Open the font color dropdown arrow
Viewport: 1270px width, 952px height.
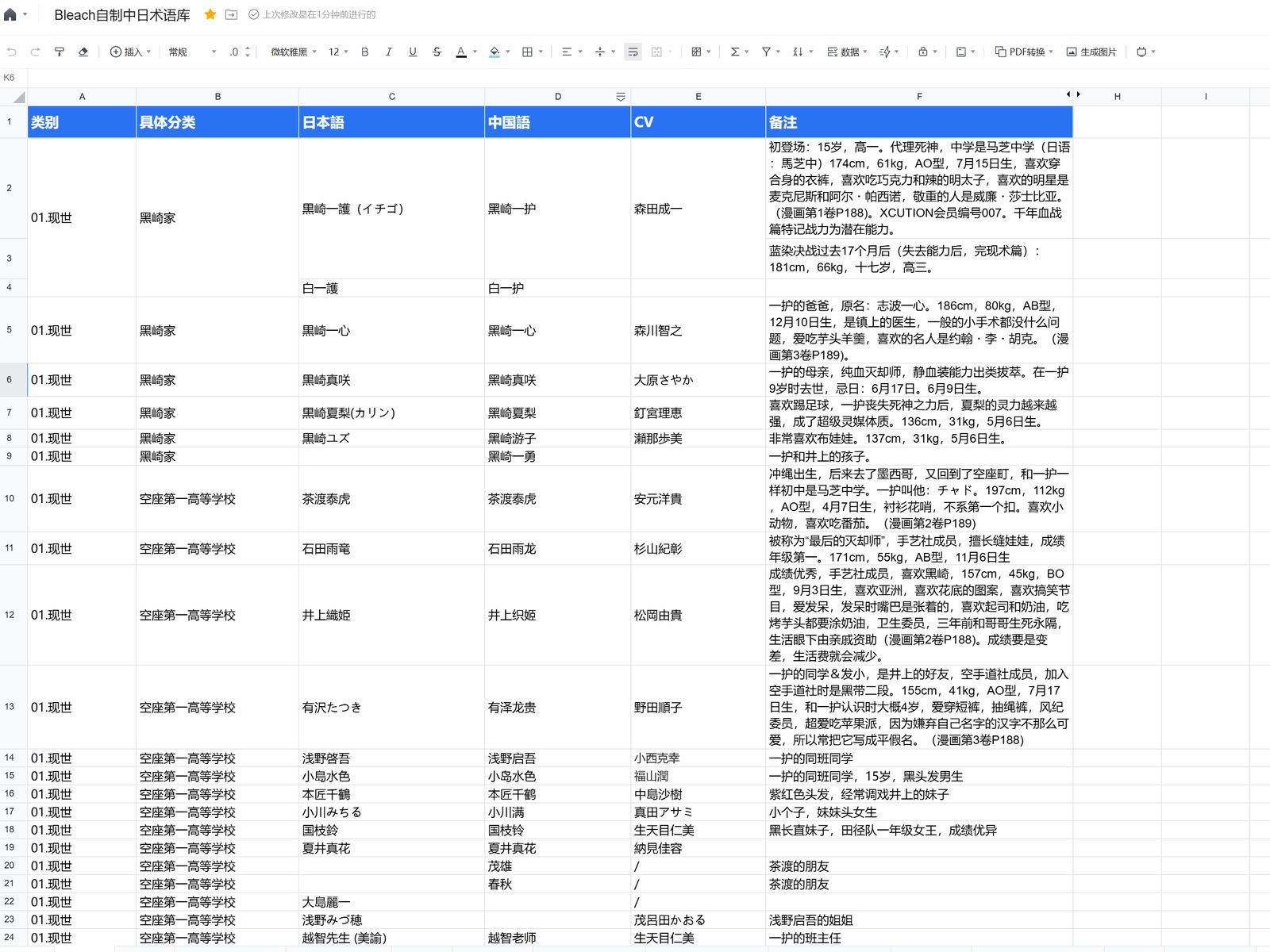(x=475, y=52)
